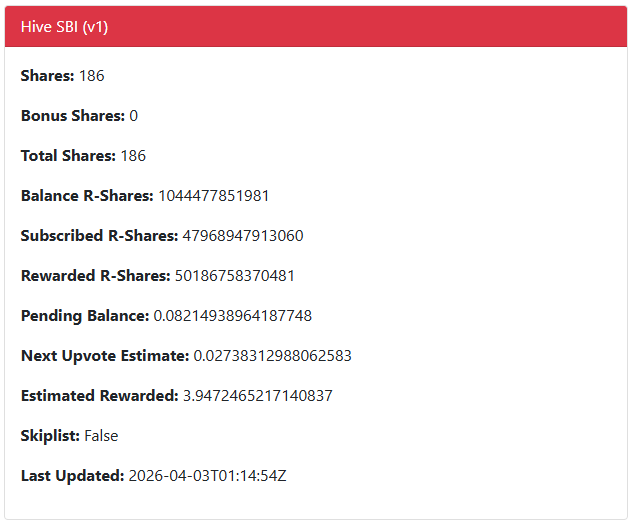Click the Subscribed R-Shares value 47968947913060
This screenshot has width=634, height=526.
click(x=242, y=236)
